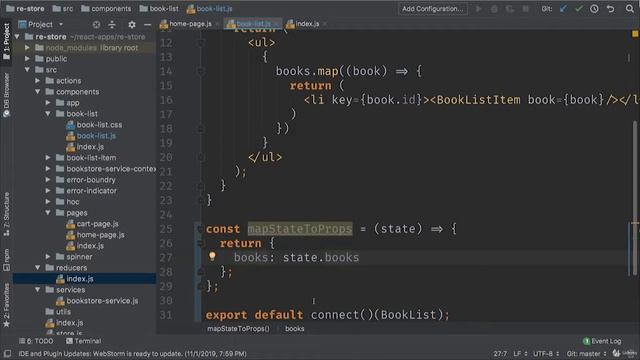Screen dimensions: 640x360
Task: Click Add Configuration button
Action: coord(433,9)
